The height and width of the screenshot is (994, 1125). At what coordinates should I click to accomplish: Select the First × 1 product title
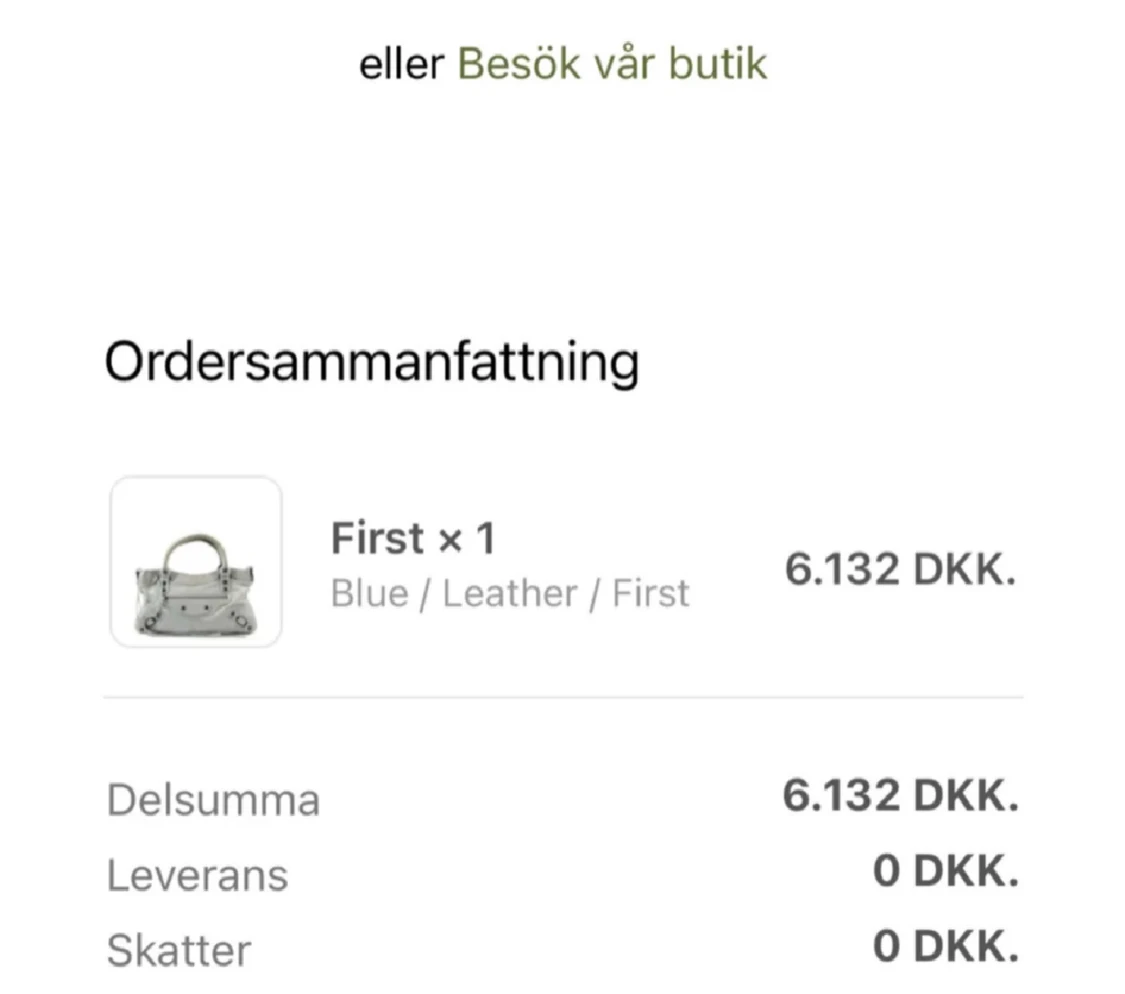tap(412, 540)
